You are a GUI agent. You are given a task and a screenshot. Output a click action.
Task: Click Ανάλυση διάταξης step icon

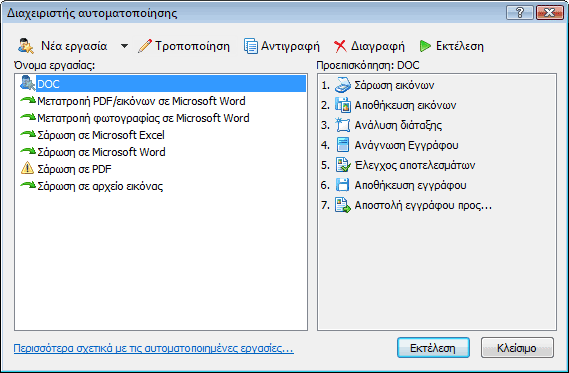coord(343,125)
